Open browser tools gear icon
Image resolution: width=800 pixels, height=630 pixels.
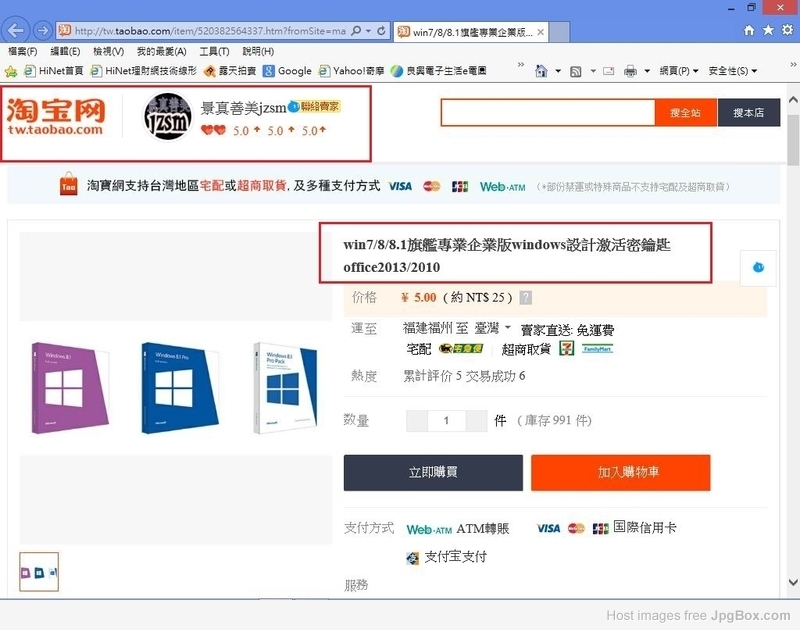coord(787,30)
